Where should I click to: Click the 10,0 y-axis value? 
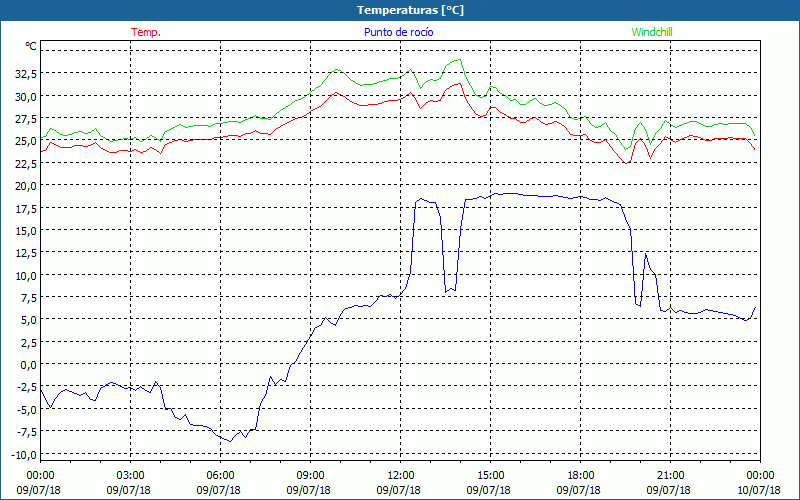(x=26, y=276)
